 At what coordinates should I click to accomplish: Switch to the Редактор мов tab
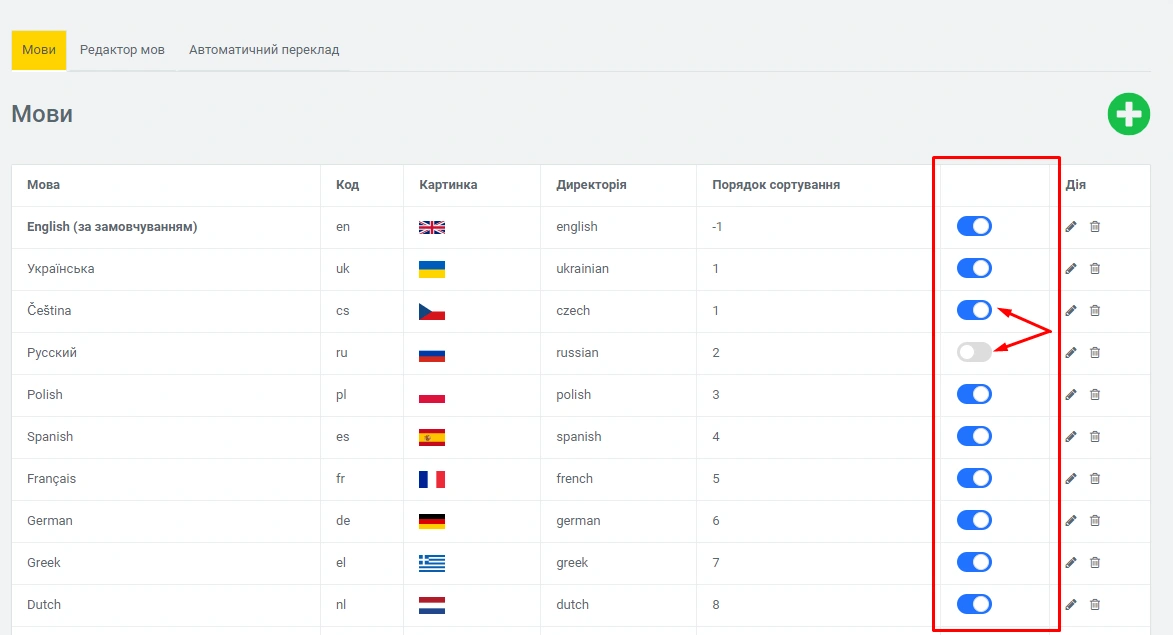coord(122,50)
